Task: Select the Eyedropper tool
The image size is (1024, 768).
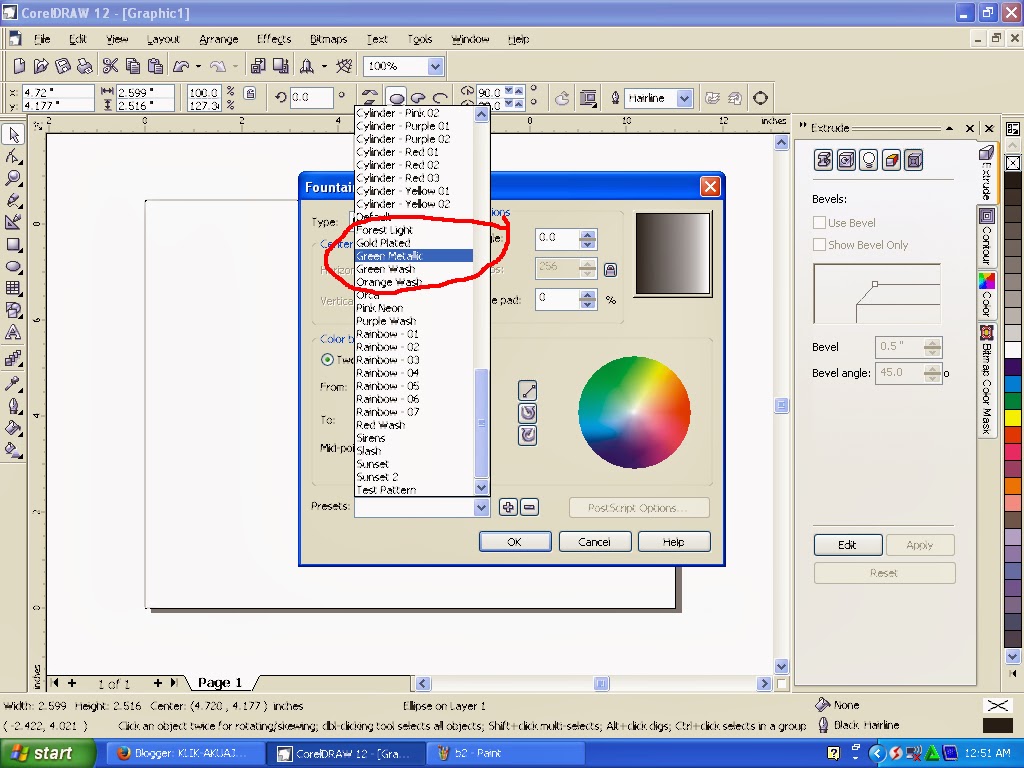Action: 13,383
